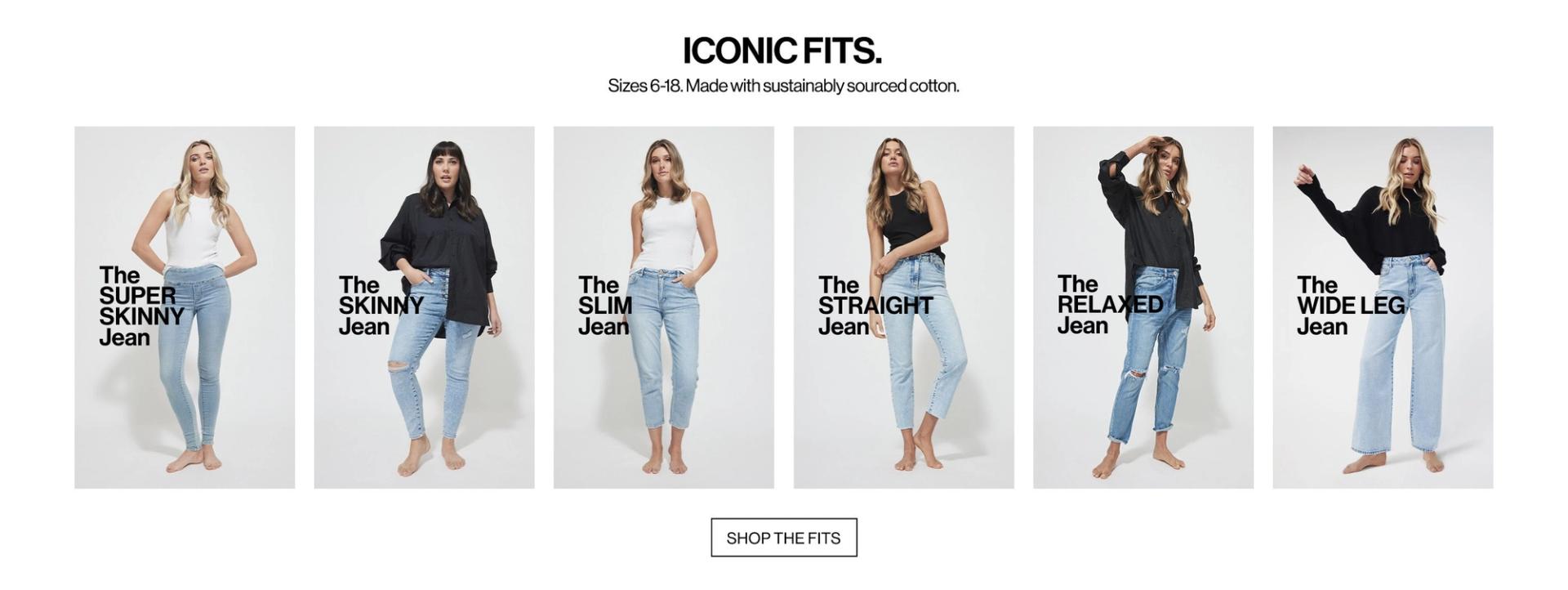The width and height of the screenshot is (1568, 590).
Task: Open The Relaxed Jean tile
Action: click(1143, 307)
